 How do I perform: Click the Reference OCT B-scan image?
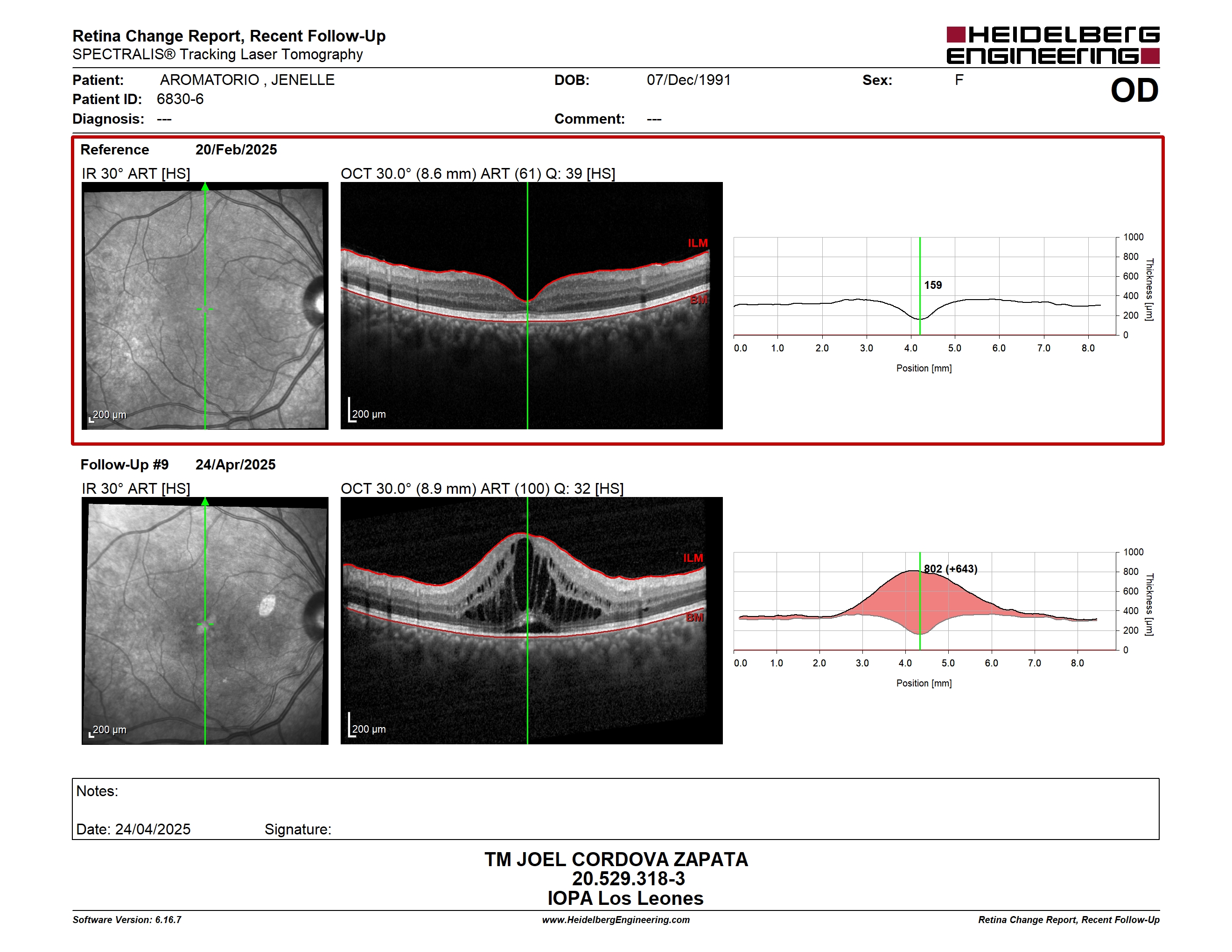coord(532,306)
